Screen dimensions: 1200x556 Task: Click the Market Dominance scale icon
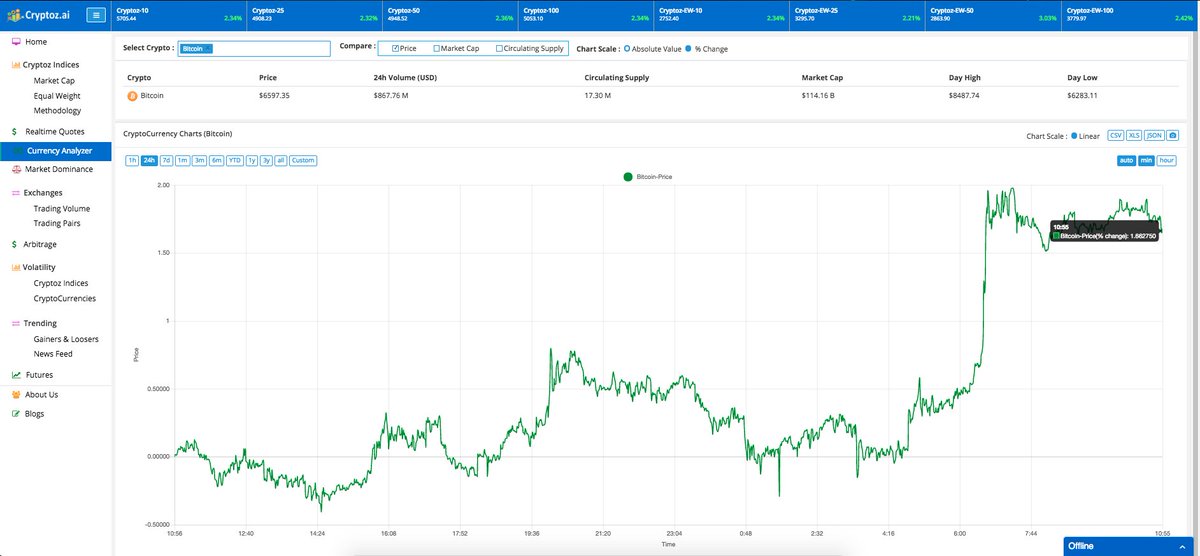16,169
